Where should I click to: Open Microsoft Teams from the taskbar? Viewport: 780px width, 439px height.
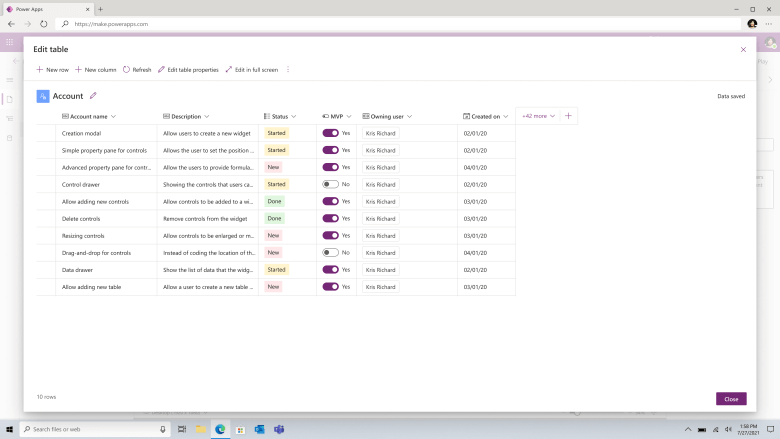coord(279,429)
